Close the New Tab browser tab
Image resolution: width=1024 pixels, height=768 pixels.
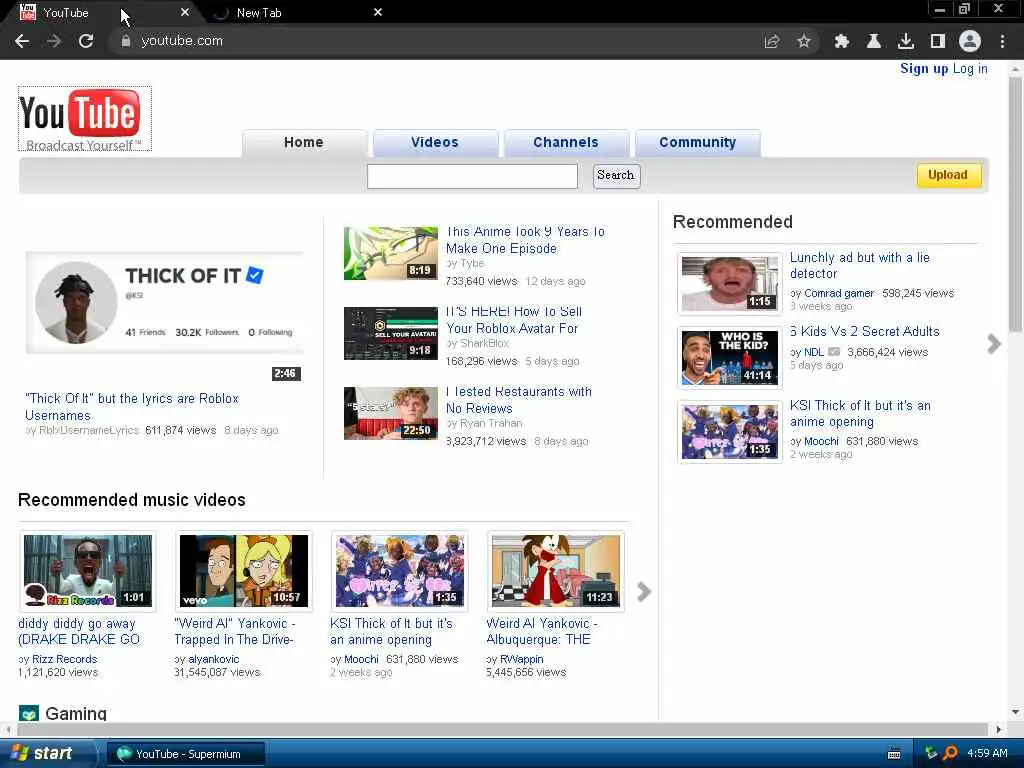[x=377, y=12]
